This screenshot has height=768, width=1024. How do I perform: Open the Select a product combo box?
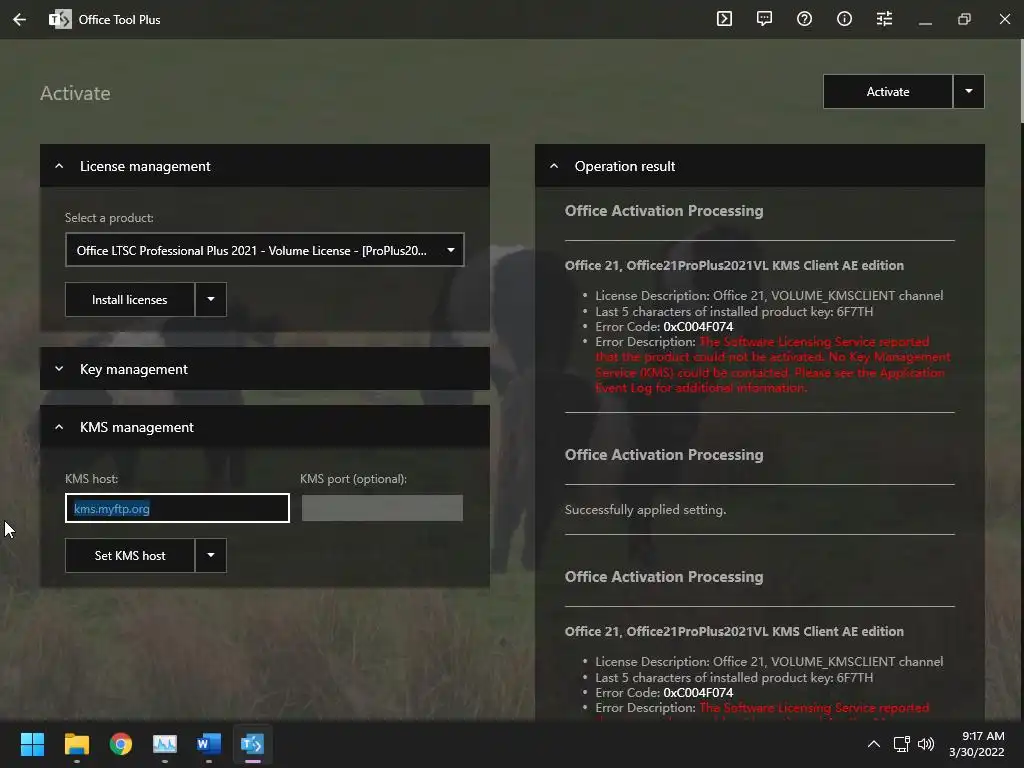tap(264, 250)
